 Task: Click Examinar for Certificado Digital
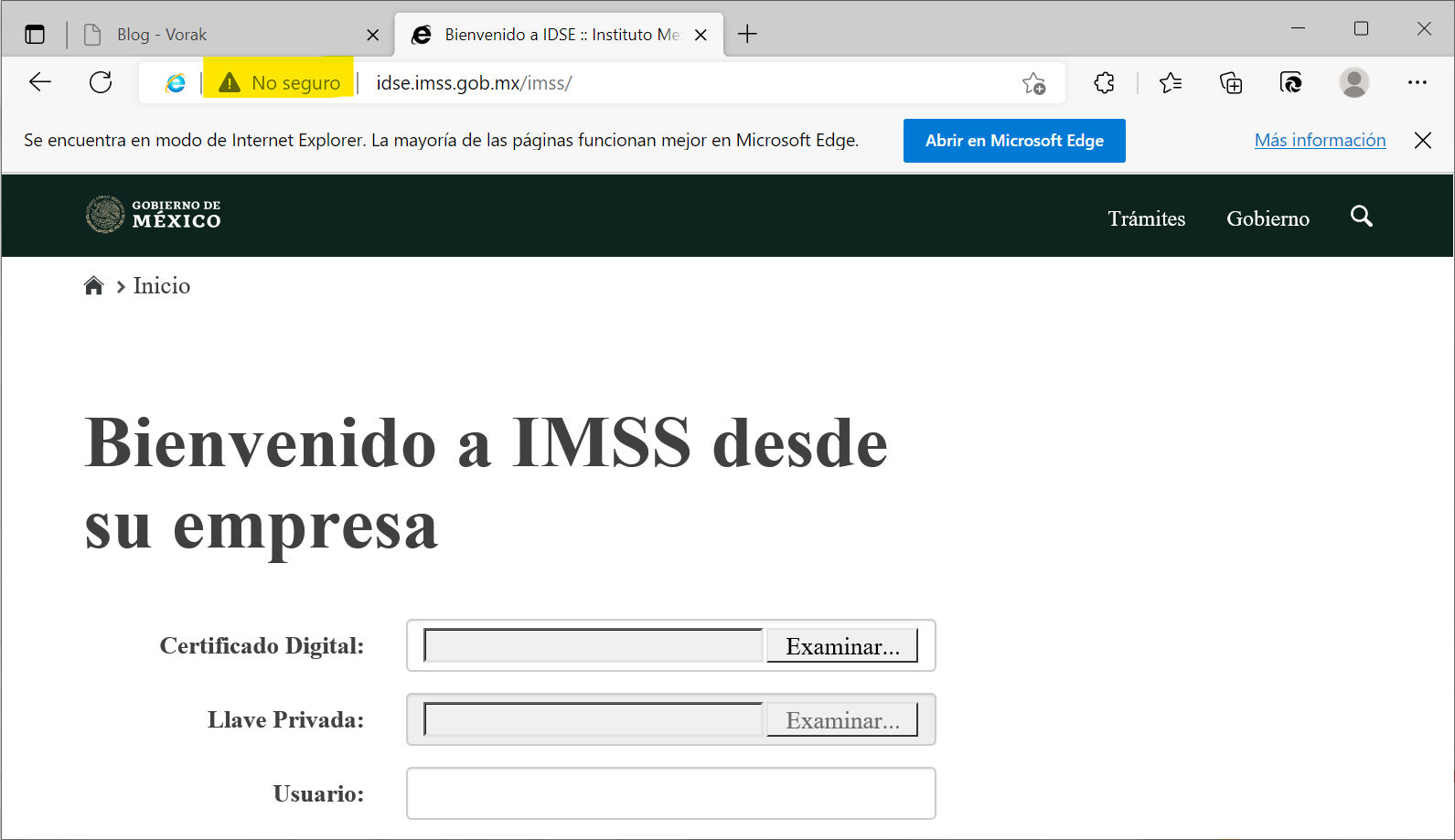(x=842, y=645)
